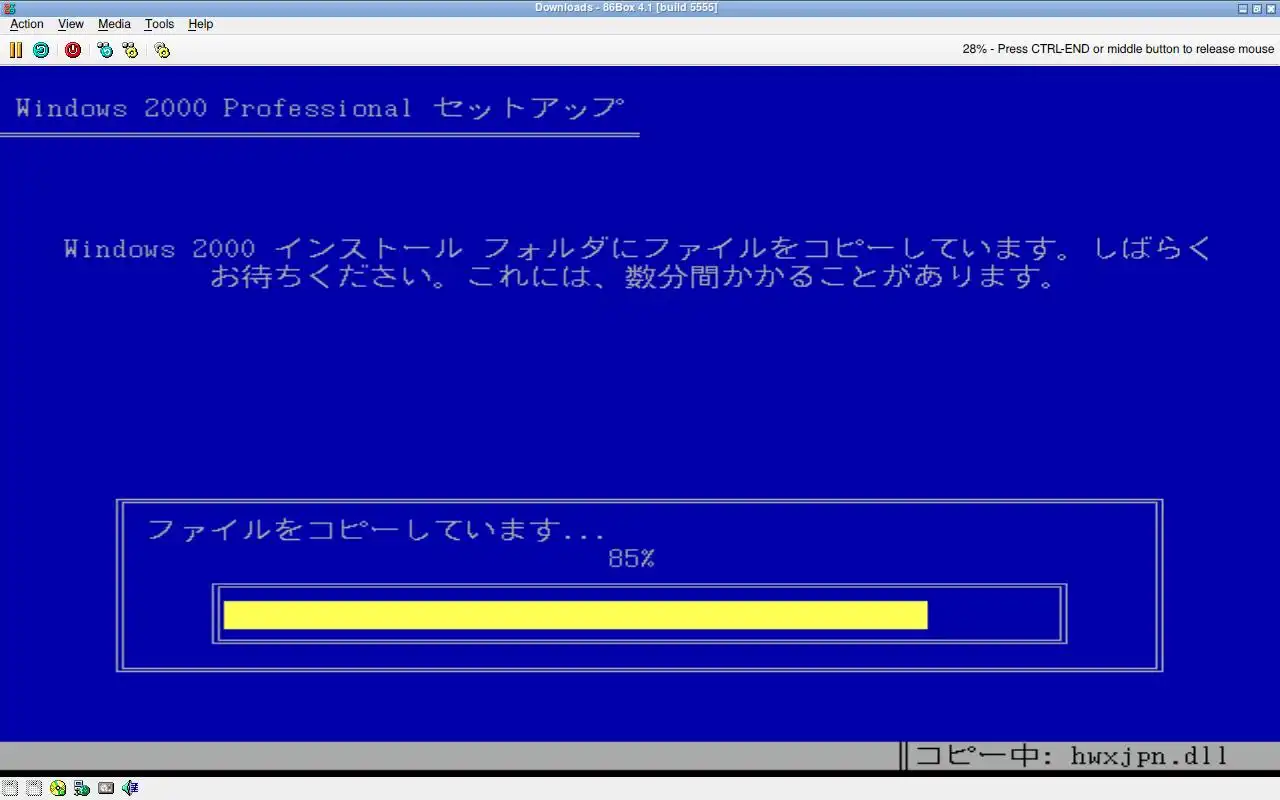The height and width of the screenshot is (800, 1280).
Task: Open the View menu
Action: pyautogui.click(x=71, y=24)
